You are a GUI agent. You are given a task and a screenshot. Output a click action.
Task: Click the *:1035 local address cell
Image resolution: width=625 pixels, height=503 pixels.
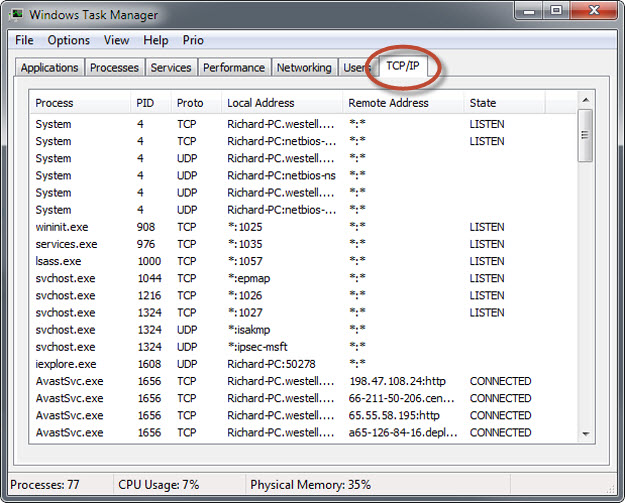pyautogui.click(x=245, y=244)
